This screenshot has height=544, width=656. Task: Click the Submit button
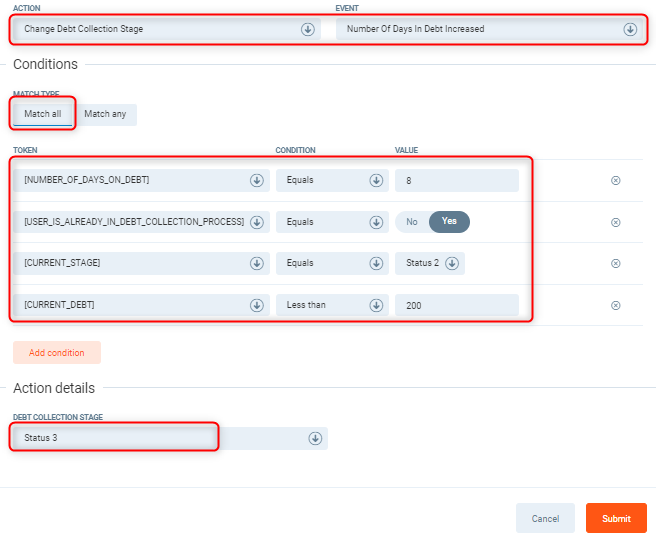click(616, 518)
